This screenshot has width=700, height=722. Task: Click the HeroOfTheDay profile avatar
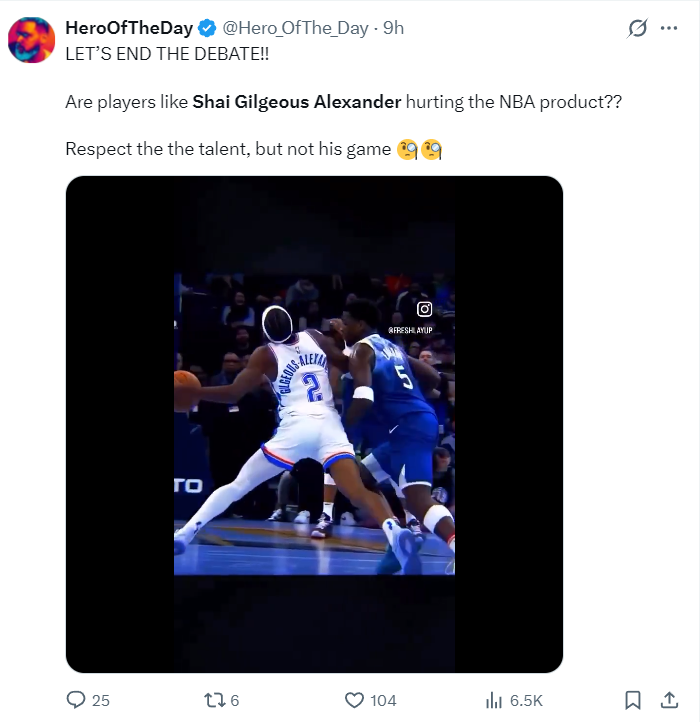[x=31, y=40]
